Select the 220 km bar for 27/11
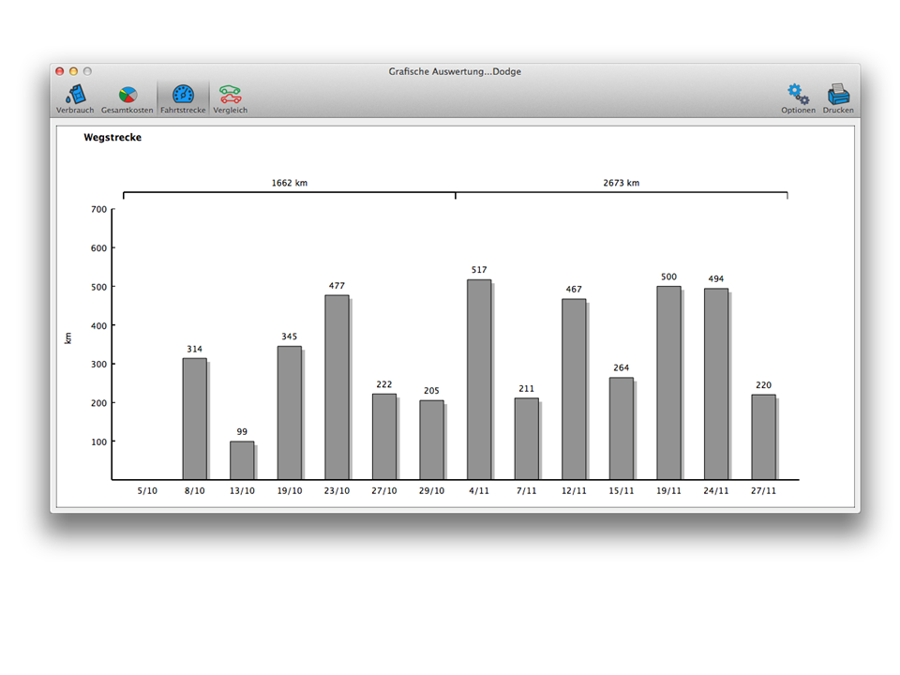Image resolution: width=900 pixels, height=675 pixels. click(x=763, y=437)
